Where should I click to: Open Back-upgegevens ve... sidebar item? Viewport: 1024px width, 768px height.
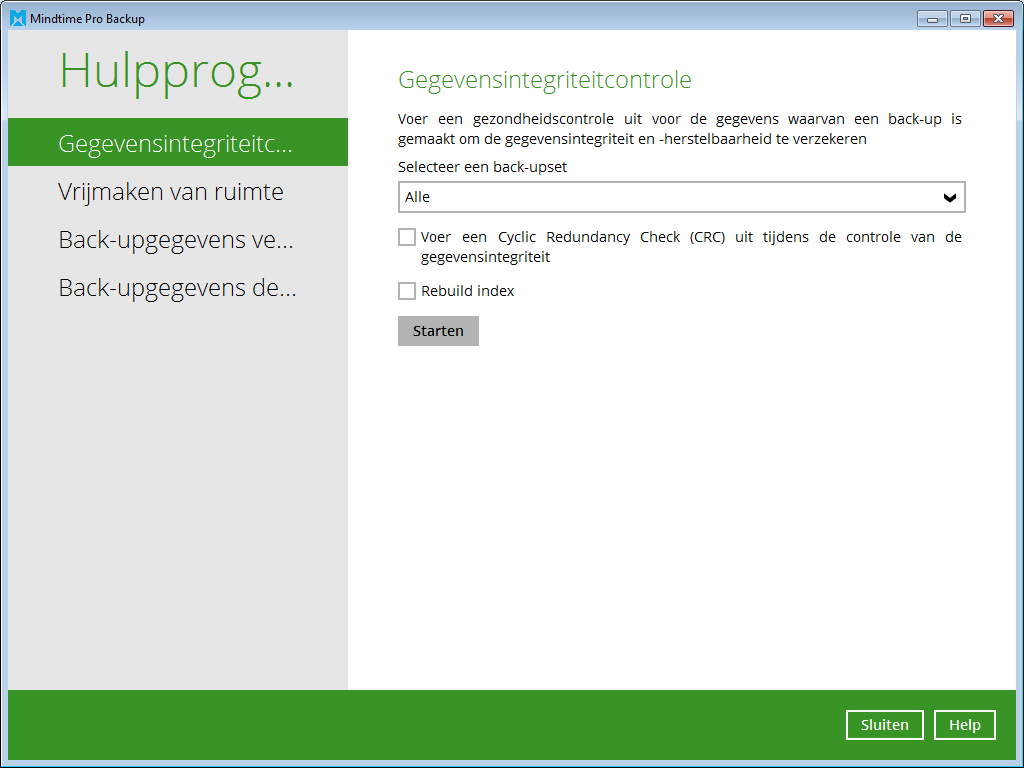(176, 240)
